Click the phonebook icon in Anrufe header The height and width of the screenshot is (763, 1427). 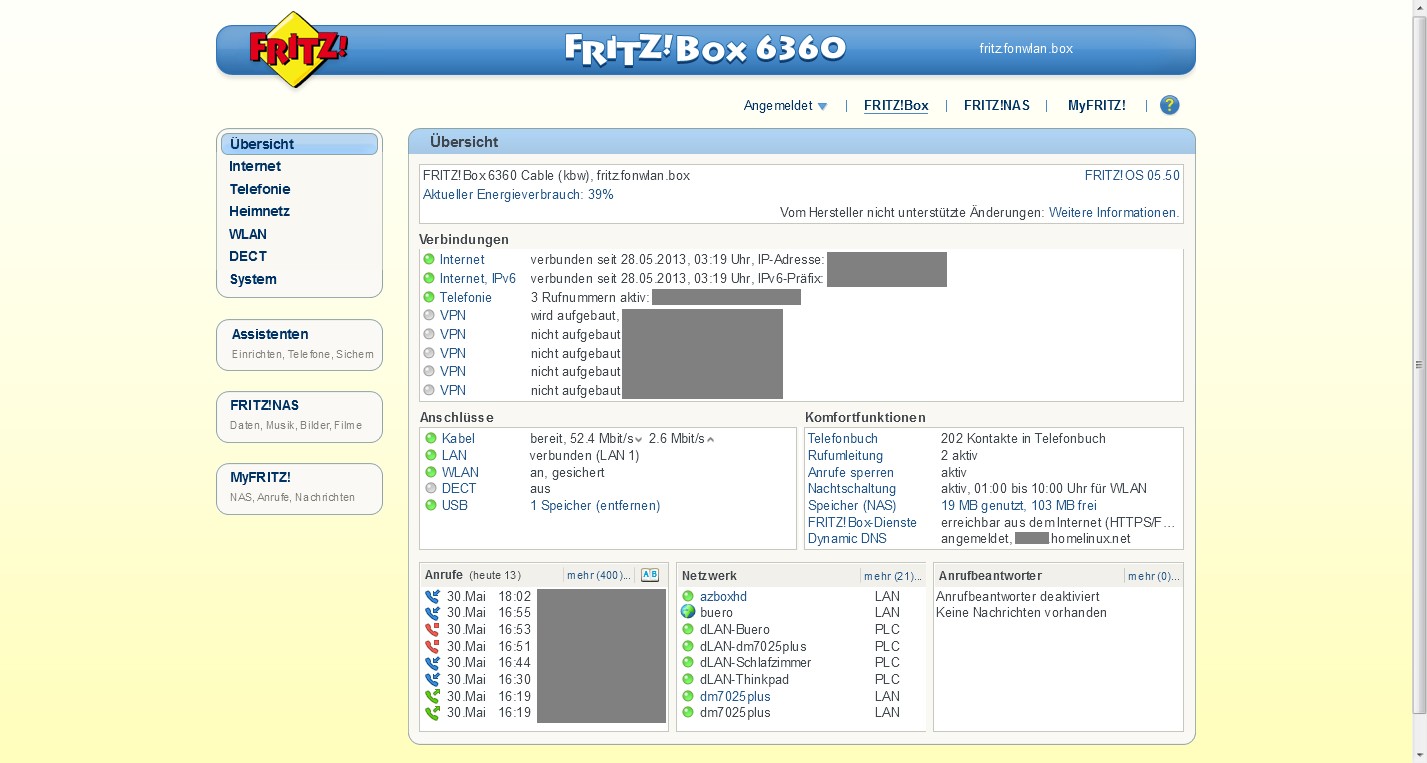650,575
